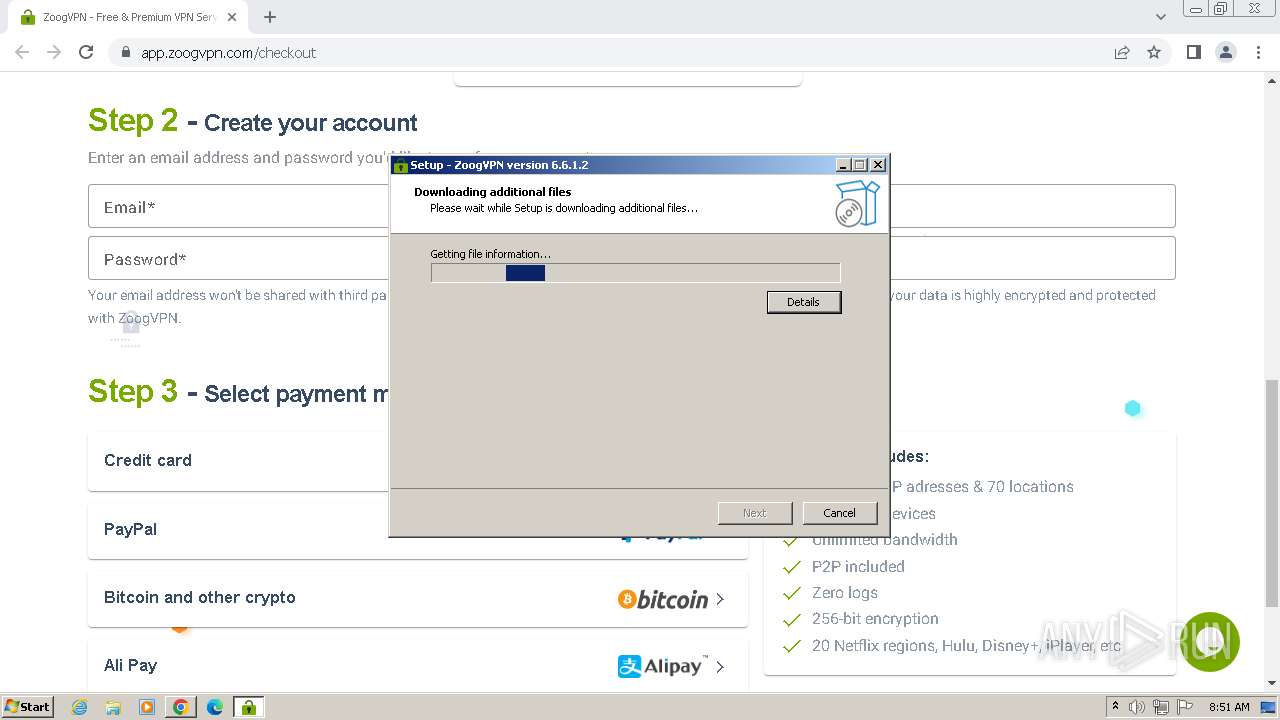1280x720 pixels.
Task: Click the bitcoin logo
Action: click(x=663, y=599)
